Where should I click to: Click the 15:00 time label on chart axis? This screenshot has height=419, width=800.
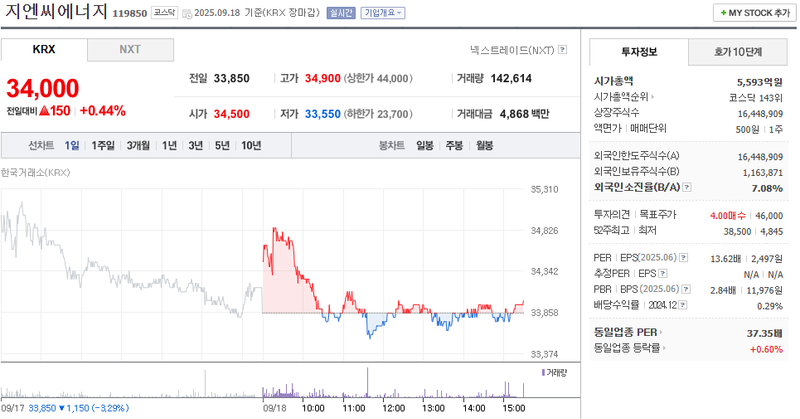514,408
